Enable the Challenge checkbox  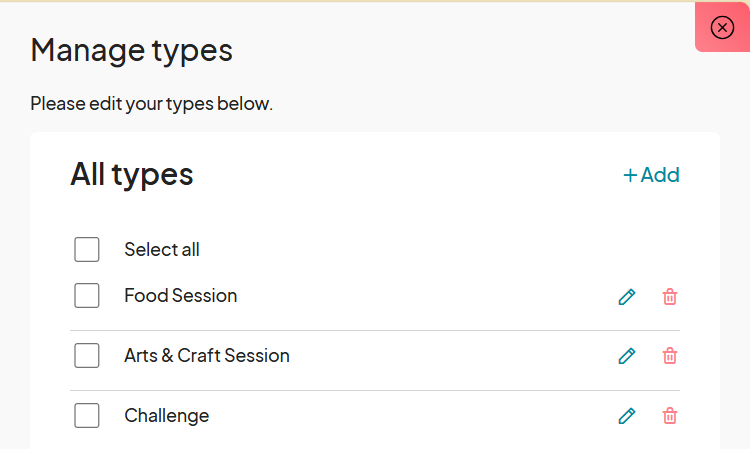click(x=87, y=416)
